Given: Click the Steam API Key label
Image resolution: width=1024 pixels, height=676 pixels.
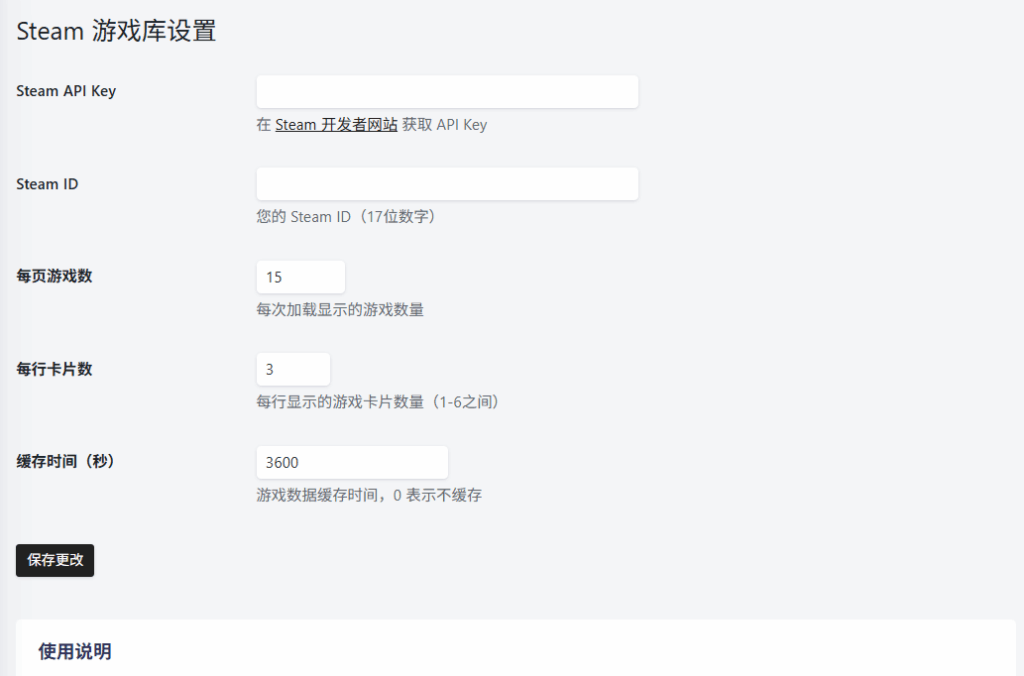Looking at the screenshot, I should click(66, 91).
